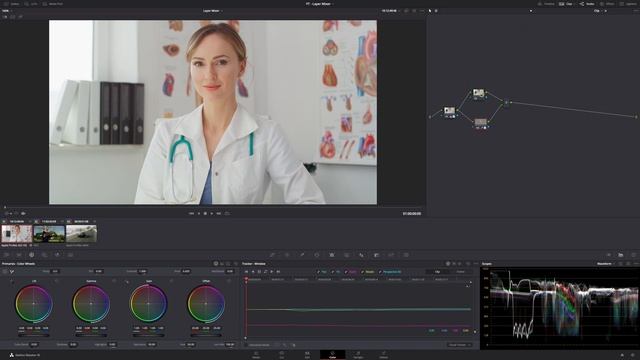Open the Color Match palette icon
This screenshot has width=640, height=360.
coord(19,255)
